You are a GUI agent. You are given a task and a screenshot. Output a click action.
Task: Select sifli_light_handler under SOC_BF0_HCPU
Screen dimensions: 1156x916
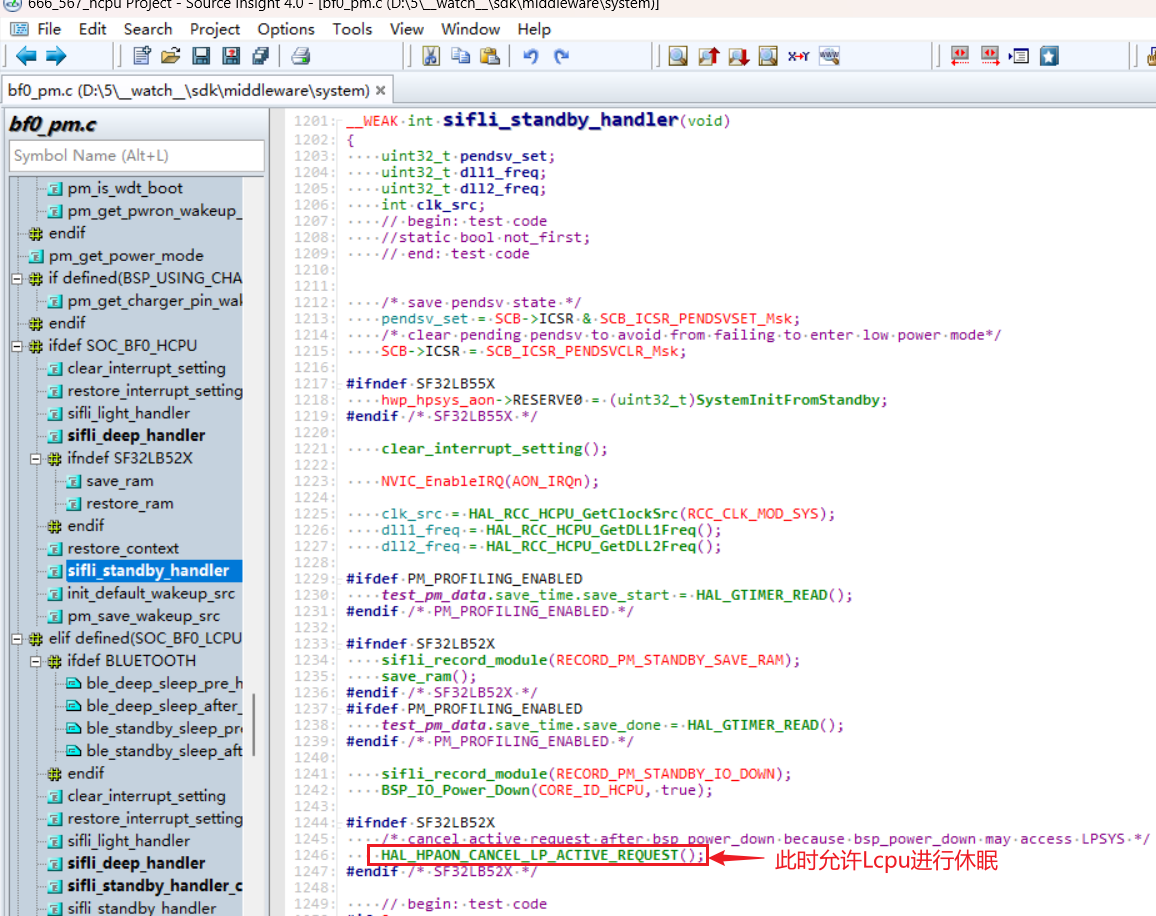click(128, 414)
